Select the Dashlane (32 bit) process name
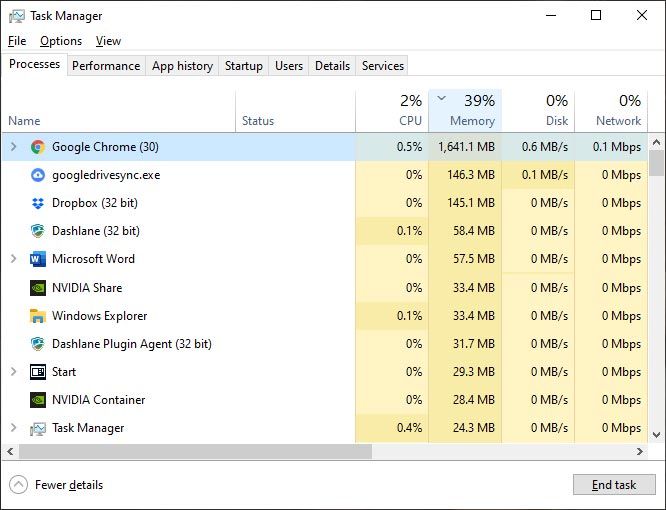 pos(96,231)
